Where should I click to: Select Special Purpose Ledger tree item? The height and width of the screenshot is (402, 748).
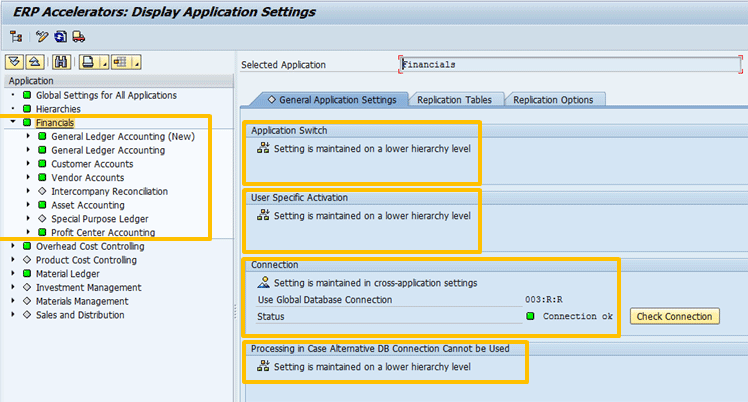coord(100,219)
